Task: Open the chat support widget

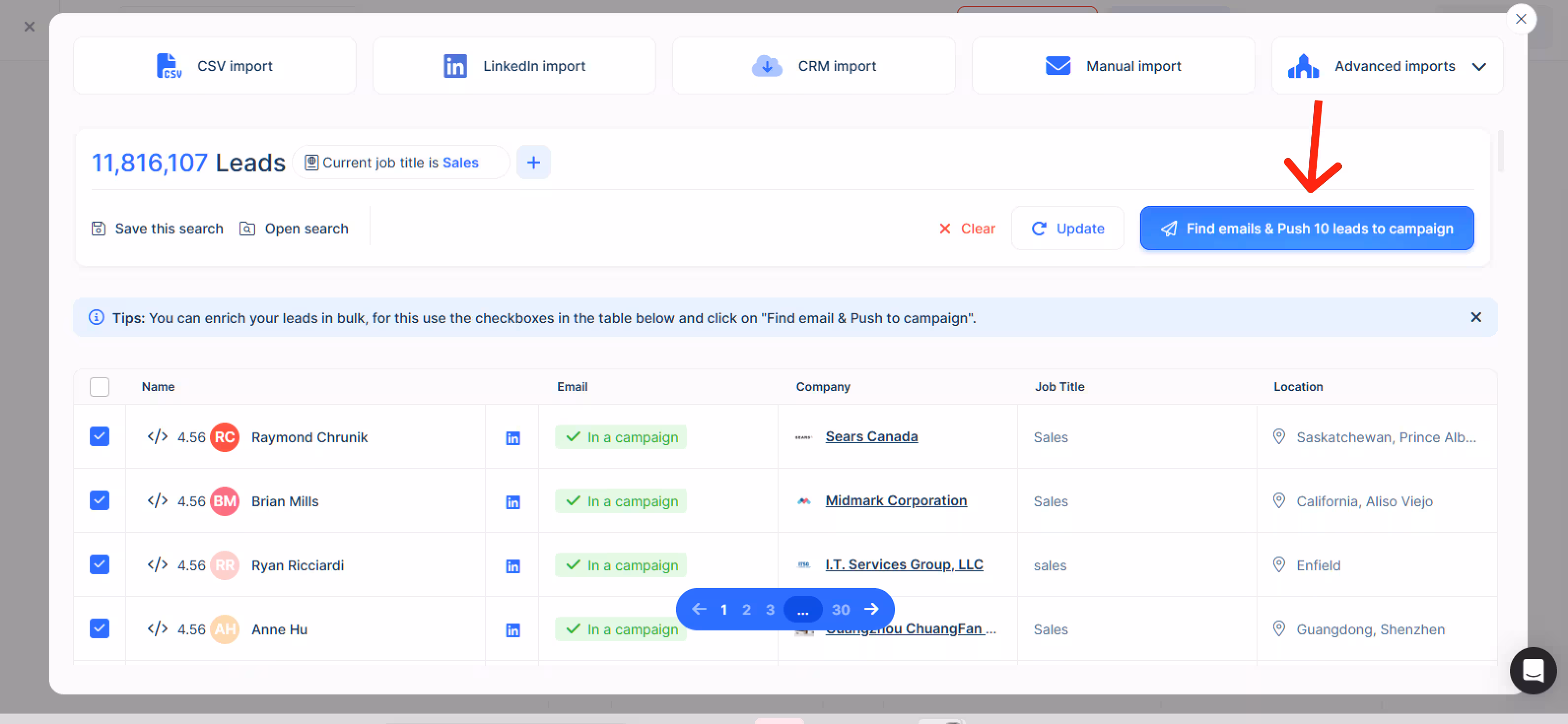Action: 1532,670
